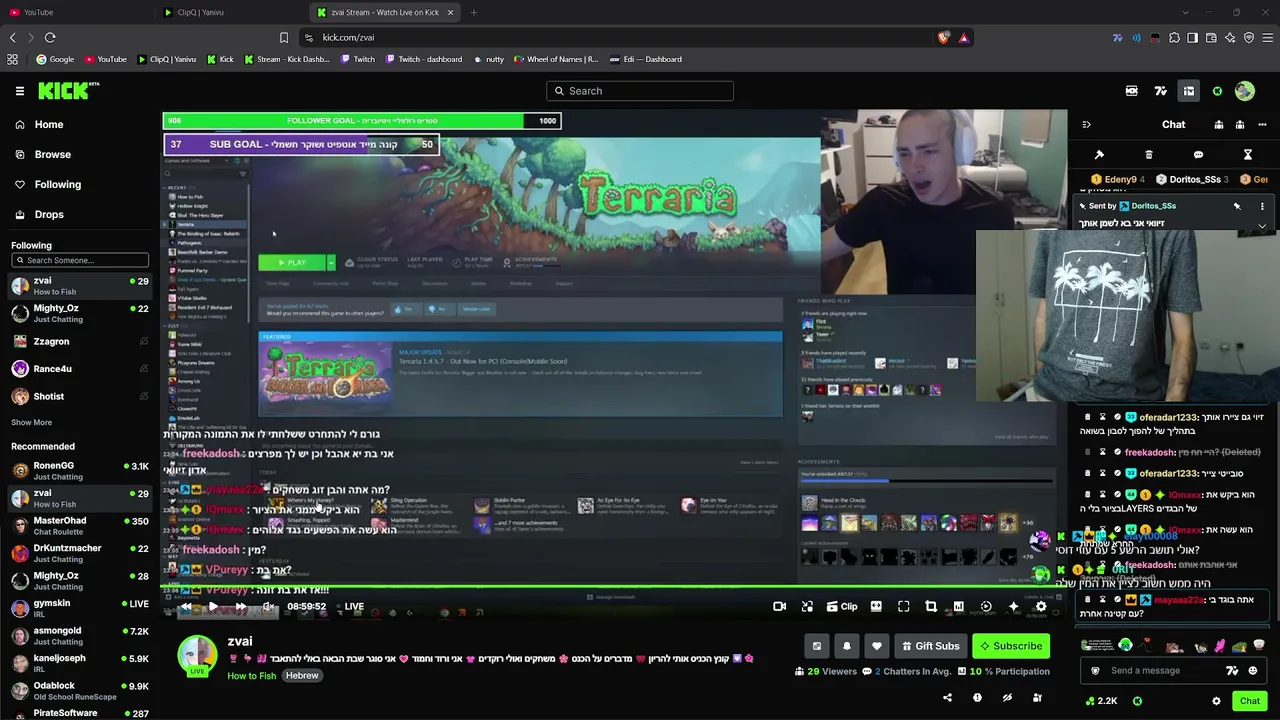Play the stream video
The height and width of the screenshot is (720, 1280).
[x=212, y=606]
